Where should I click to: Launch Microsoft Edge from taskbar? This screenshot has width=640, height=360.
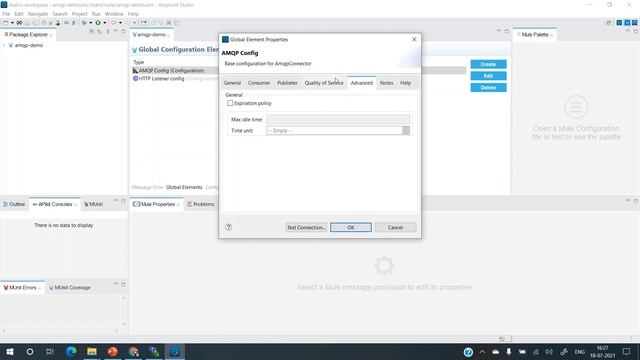71,351
